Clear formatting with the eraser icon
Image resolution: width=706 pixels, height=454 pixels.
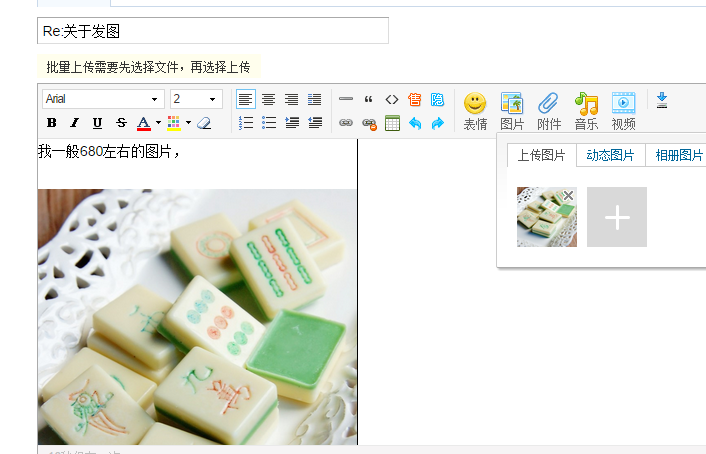[204, 123]
